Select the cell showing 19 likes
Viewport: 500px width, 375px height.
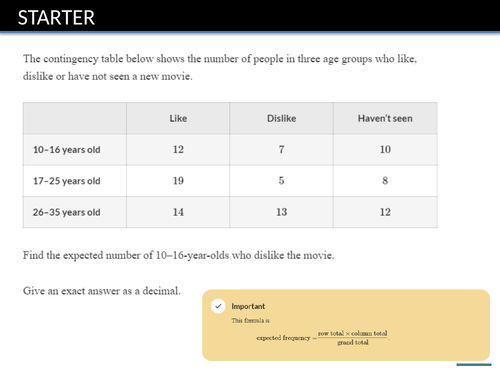point(178,181)
